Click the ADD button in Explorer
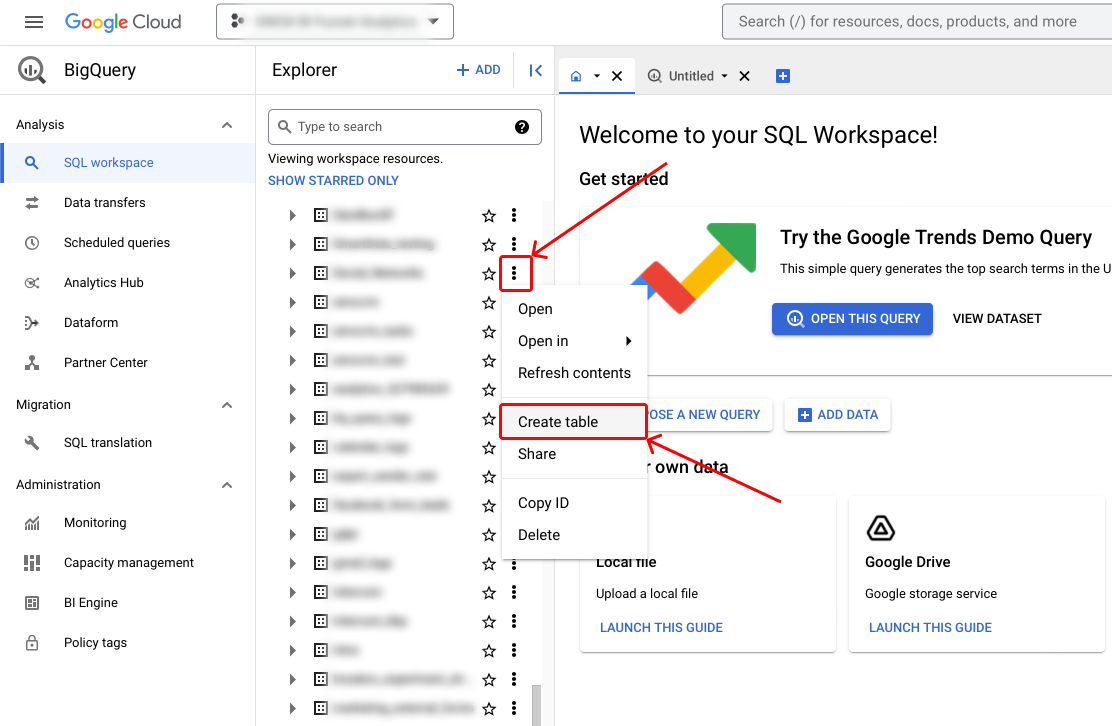This screenshot has height=726, width=1112. (479, 69)
